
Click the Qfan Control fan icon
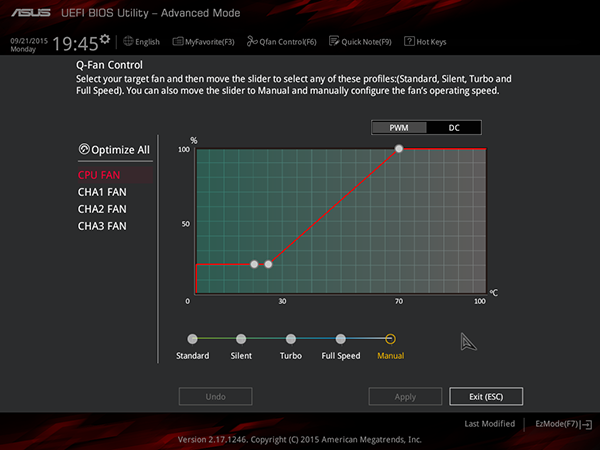[x=252, y=41]
